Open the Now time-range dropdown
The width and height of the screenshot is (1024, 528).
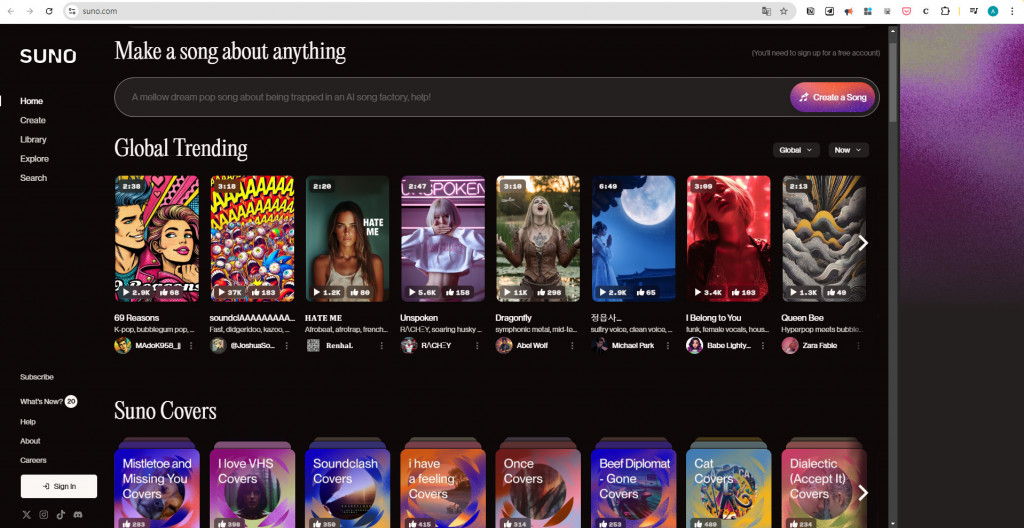(x=848, y=150)
